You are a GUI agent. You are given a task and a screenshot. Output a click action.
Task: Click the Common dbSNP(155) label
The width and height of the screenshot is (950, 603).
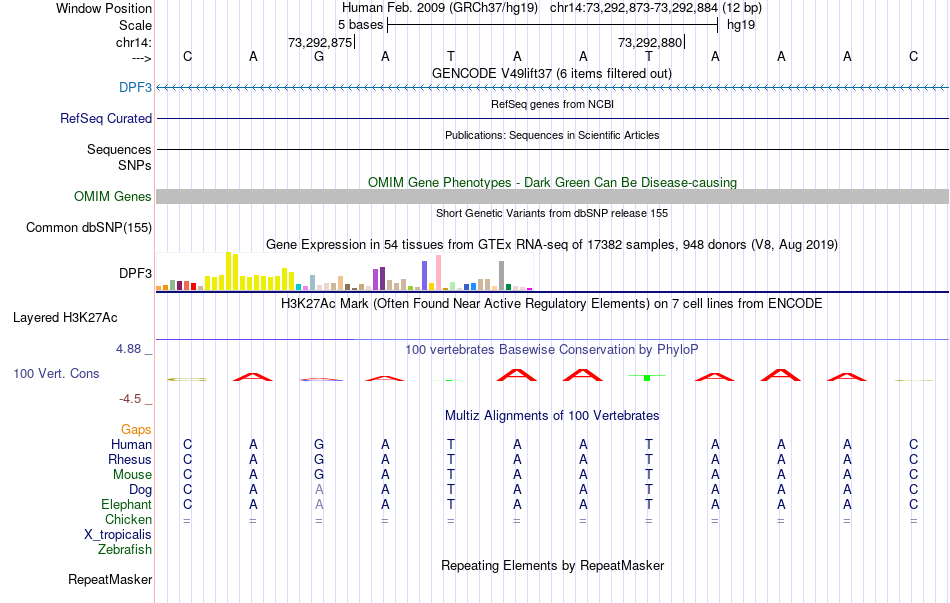pyautogui.click(x=89, y=227)
